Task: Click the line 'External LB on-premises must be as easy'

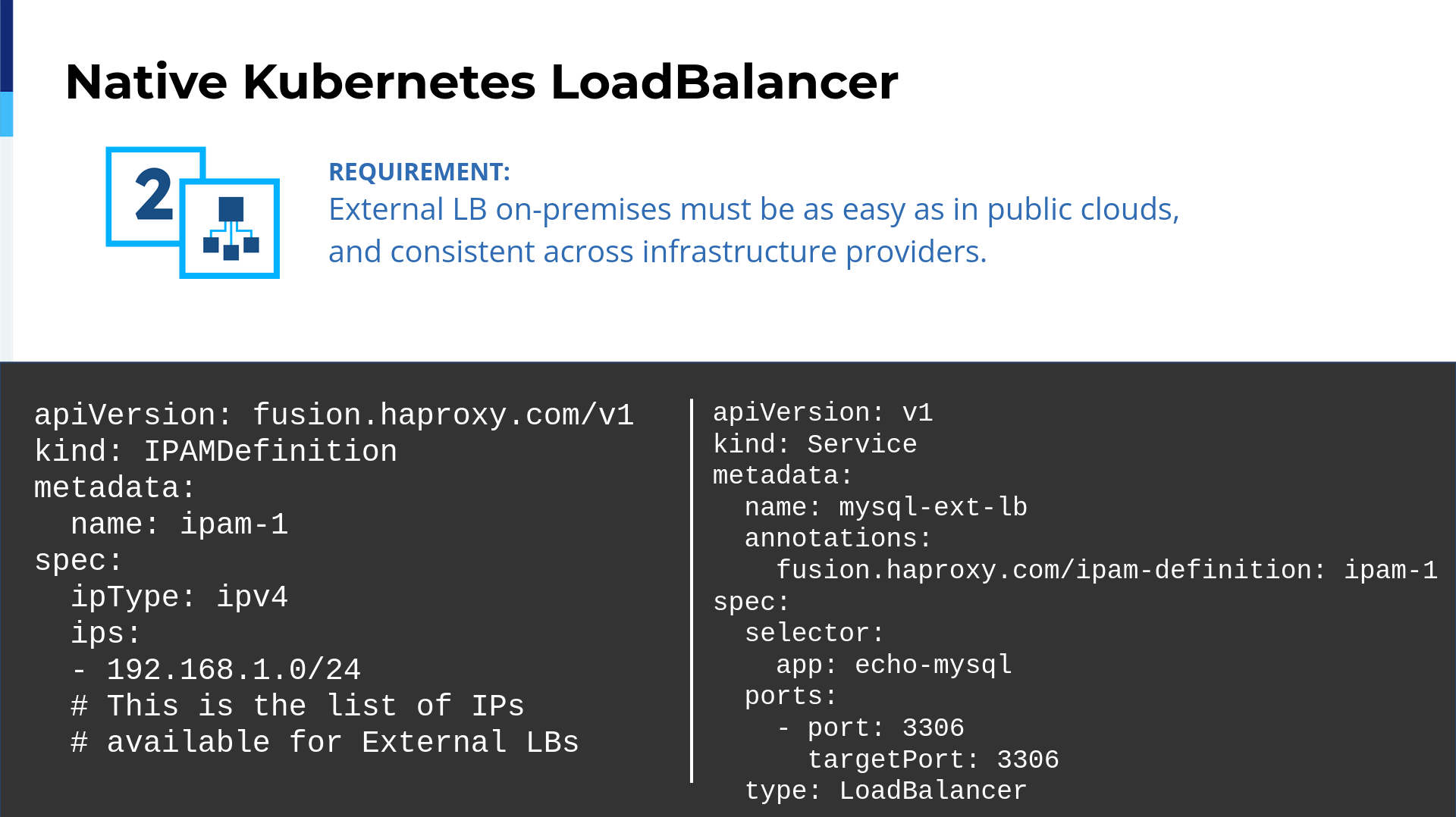Action: tap(754, 209)
